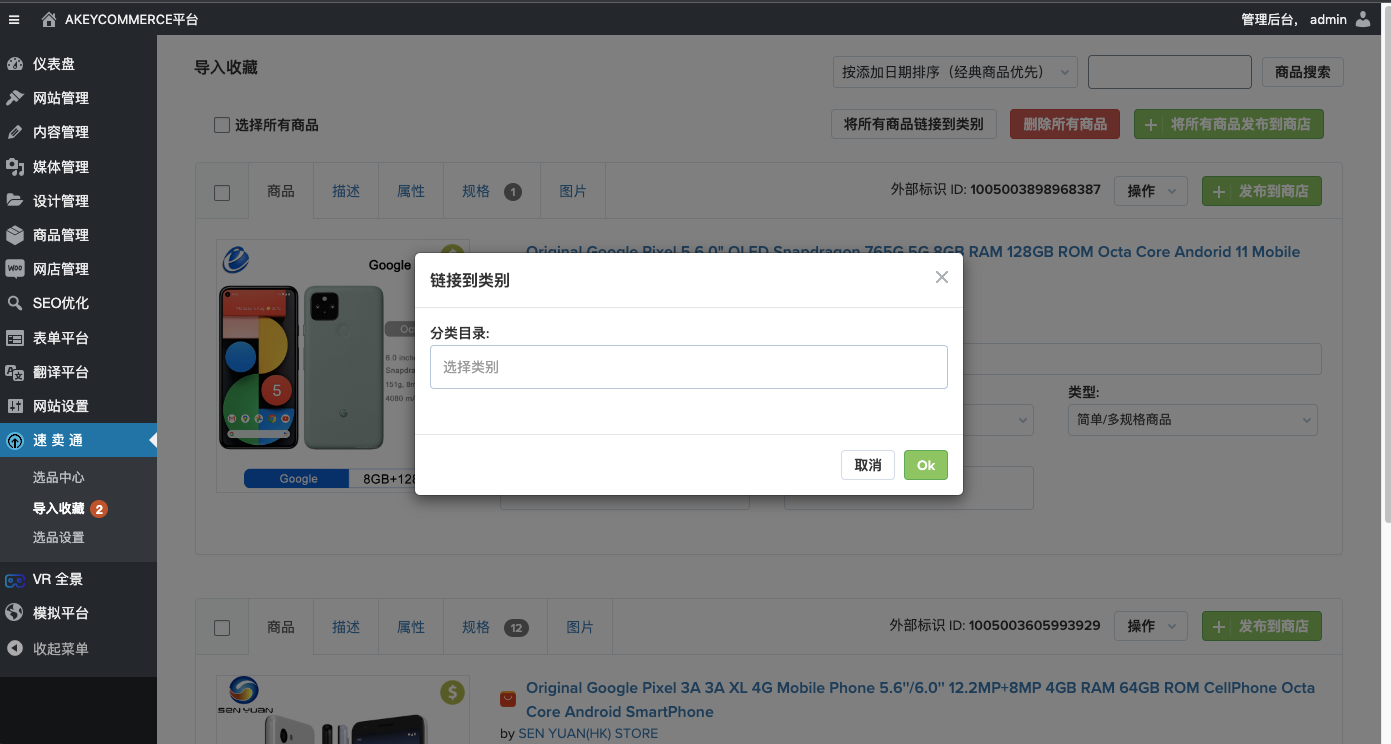
Task: Open 选品设置 submenu item
Action: 59,538
